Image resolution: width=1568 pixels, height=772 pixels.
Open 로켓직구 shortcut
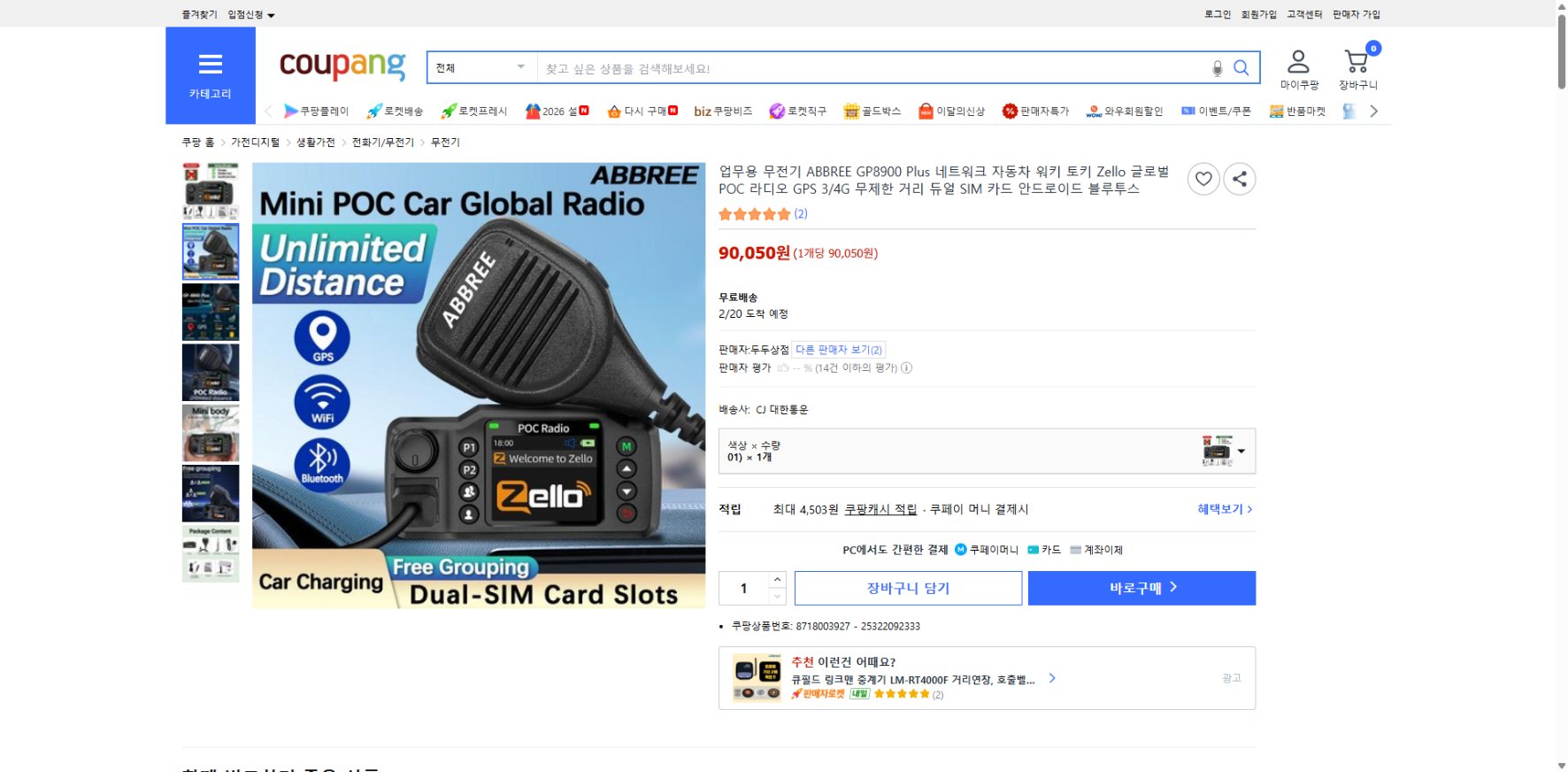click(798, 111)
